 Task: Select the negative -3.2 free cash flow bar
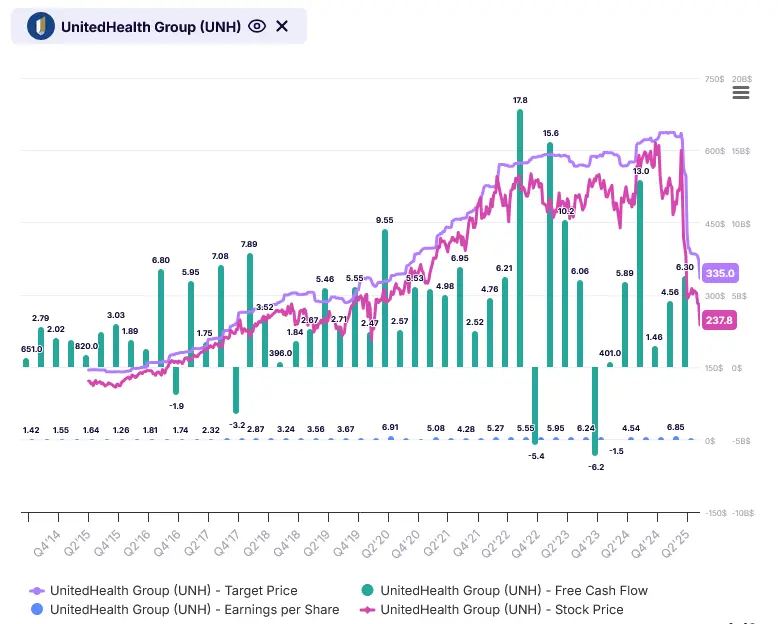tap(236, 390)
